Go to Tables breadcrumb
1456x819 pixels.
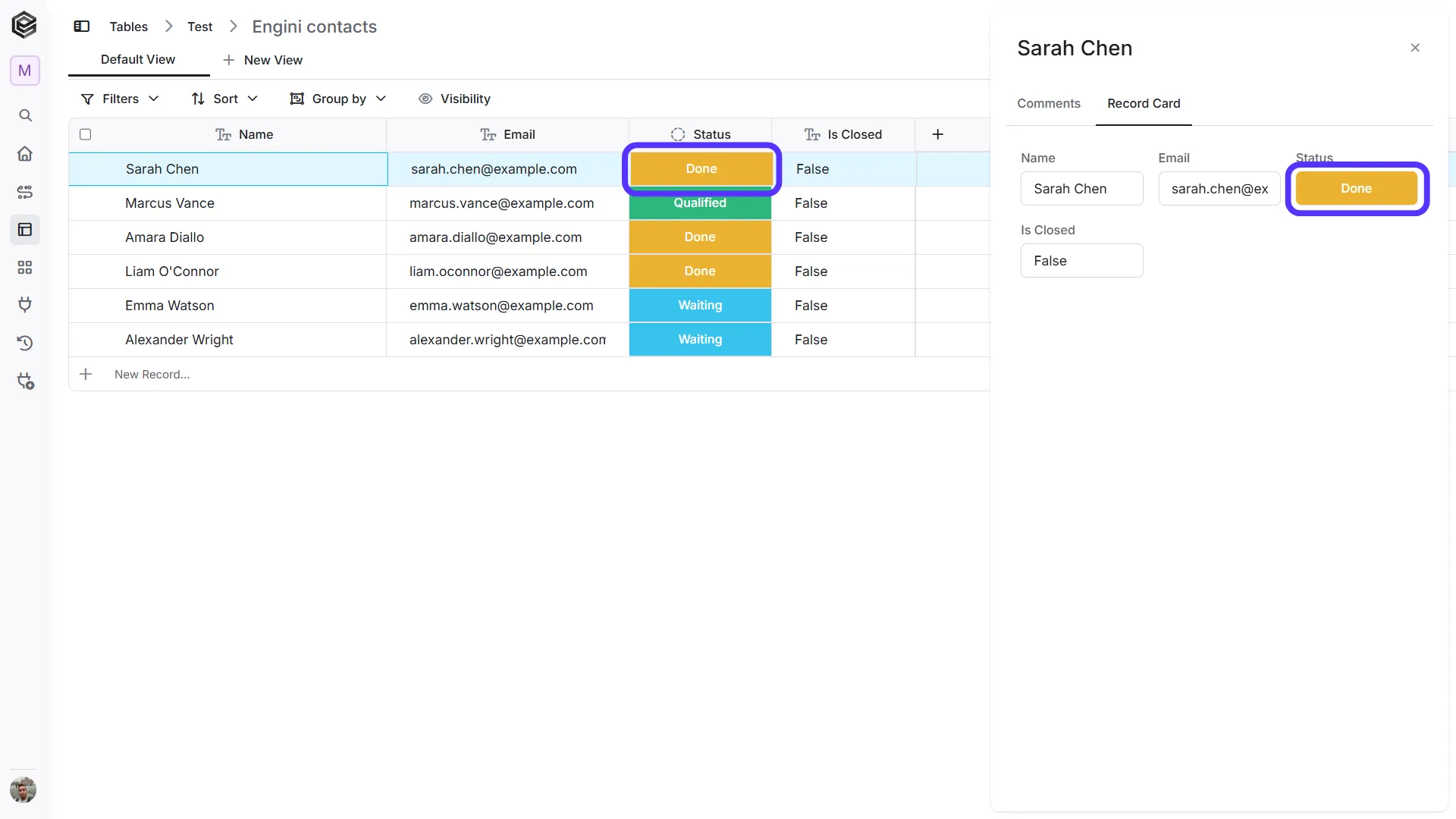click(x=129, y=27)
